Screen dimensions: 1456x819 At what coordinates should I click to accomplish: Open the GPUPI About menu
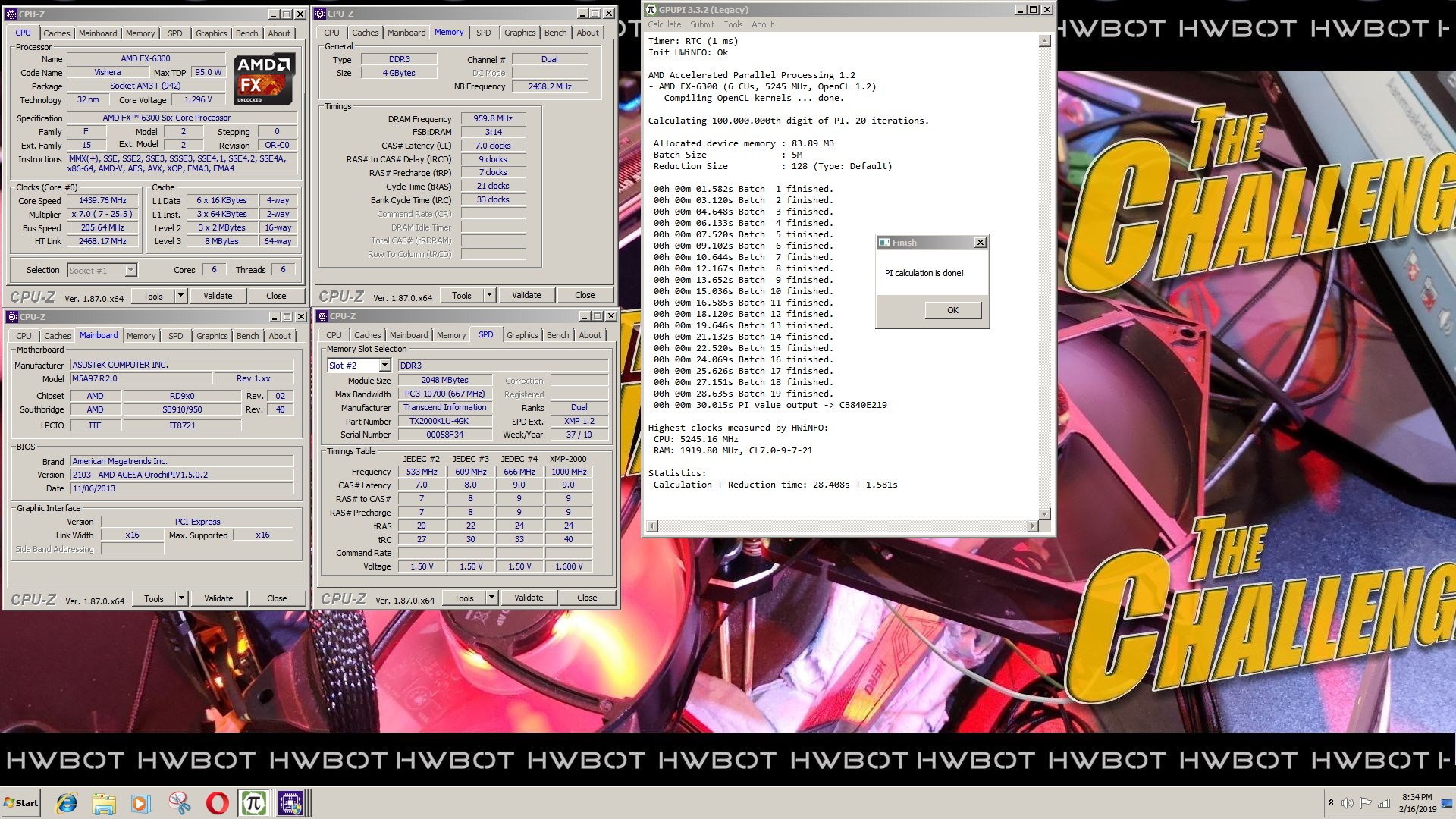pos(762,24)
